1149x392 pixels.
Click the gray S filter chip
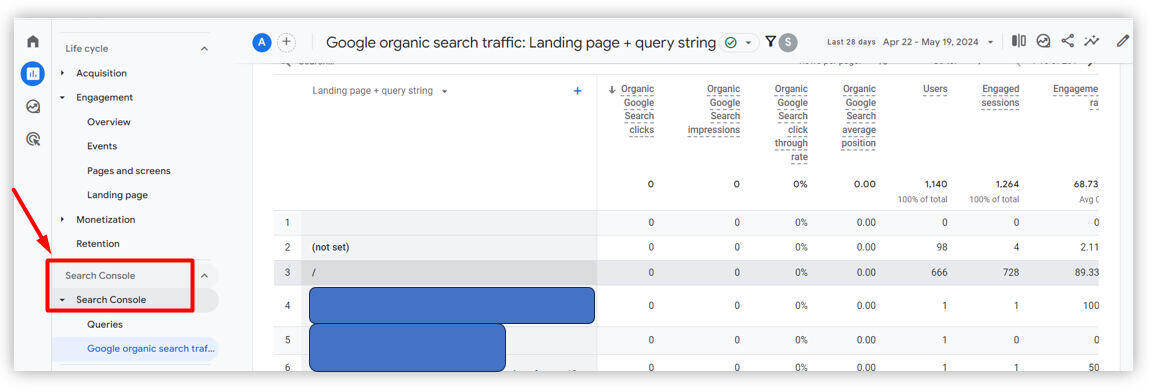point(787,42)
